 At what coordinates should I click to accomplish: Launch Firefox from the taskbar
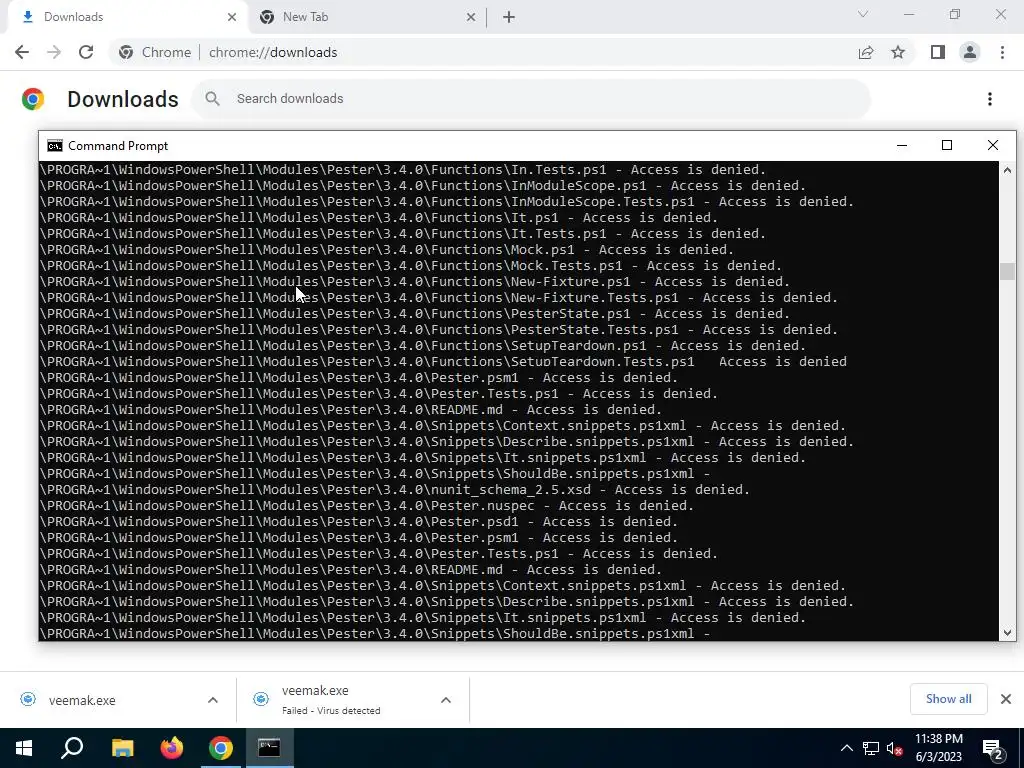[172, 748]
